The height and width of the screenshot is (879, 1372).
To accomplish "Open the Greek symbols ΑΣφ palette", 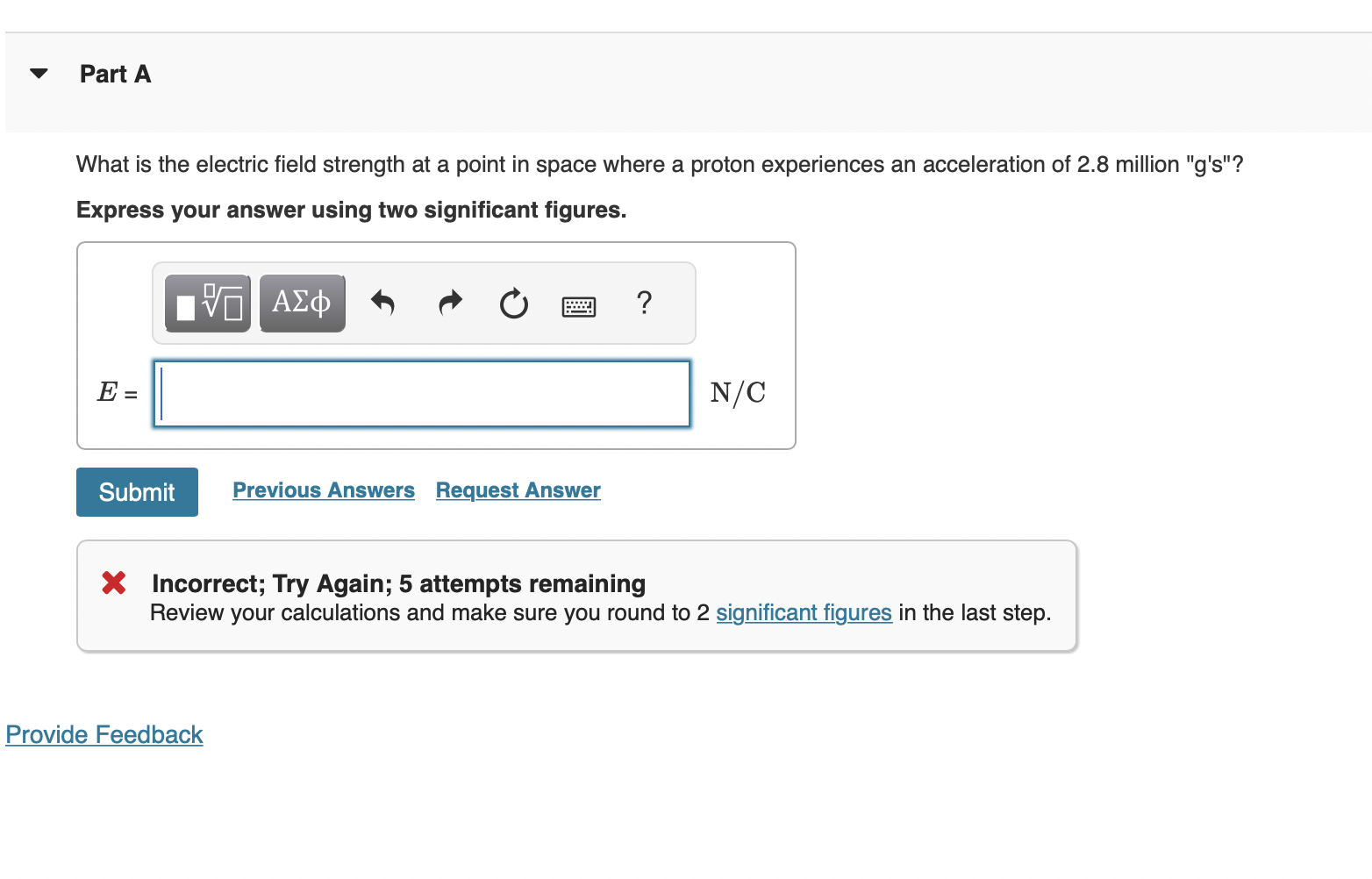I will coord(302,304).
